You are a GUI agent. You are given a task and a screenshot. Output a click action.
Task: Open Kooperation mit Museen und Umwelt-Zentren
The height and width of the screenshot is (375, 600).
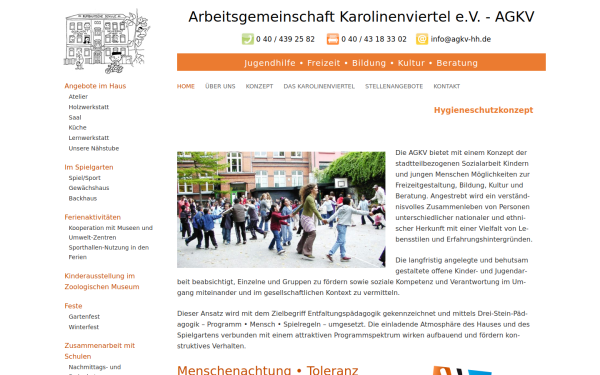(111, 233)
